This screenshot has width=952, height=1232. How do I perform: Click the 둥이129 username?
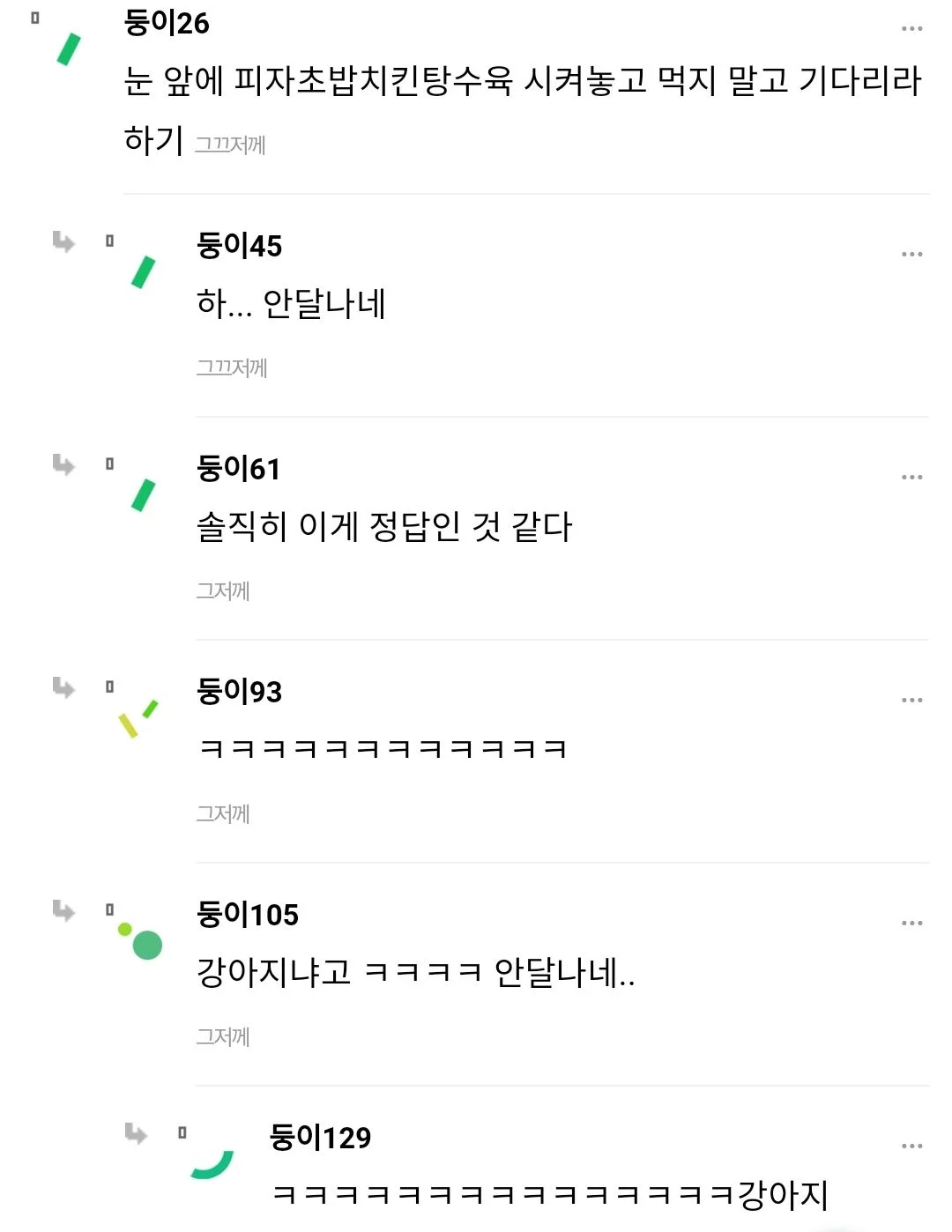point(320,1138)
